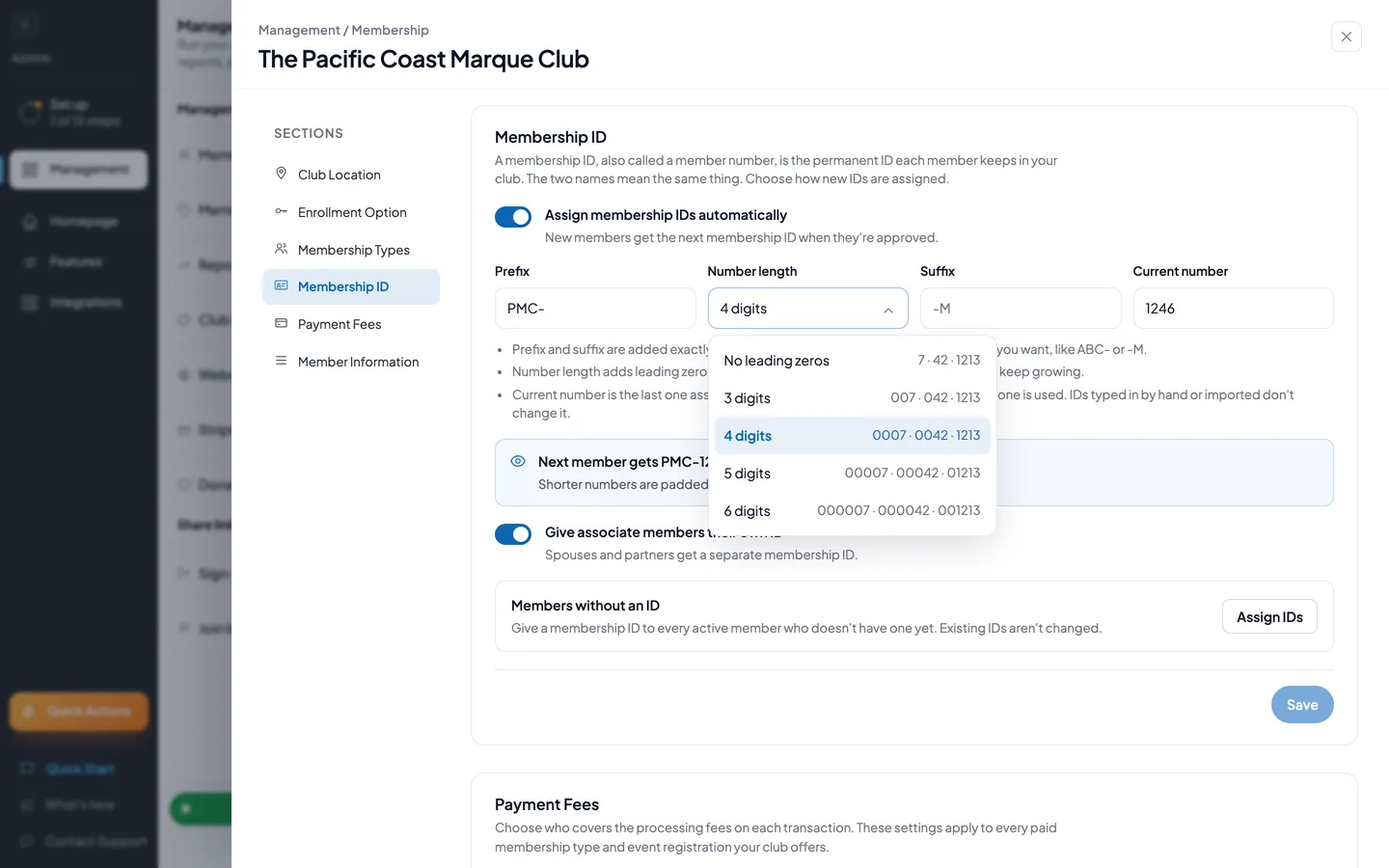Open Membership Types section

351,250
